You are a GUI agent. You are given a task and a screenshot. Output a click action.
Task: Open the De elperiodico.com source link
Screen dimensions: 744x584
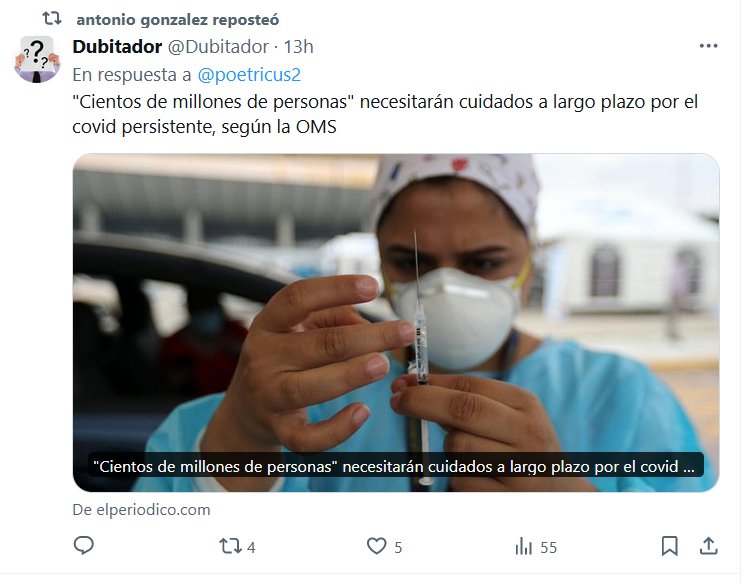tap(141, 510)
